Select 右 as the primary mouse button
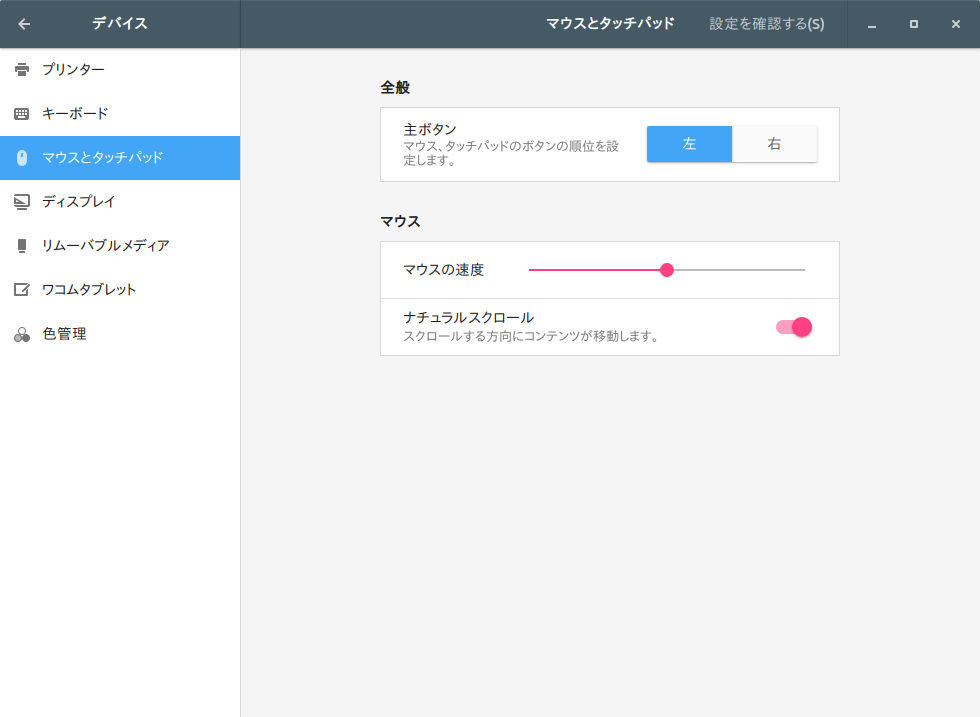980x717 pixels. pyautogui.click(x=775, y=143)
